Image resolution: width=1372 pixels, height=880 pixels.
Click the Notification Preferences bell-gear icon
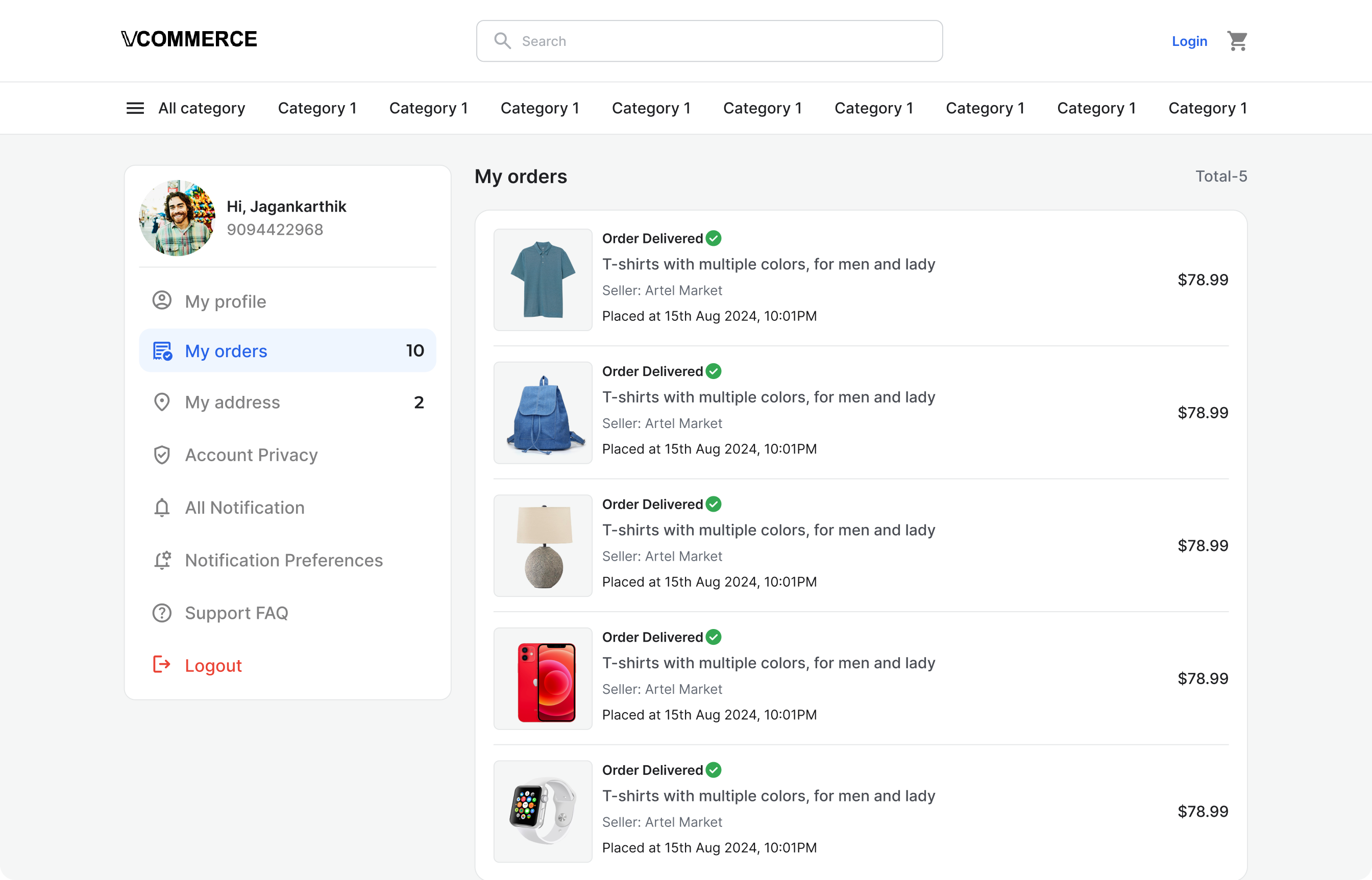pos(162,560)
